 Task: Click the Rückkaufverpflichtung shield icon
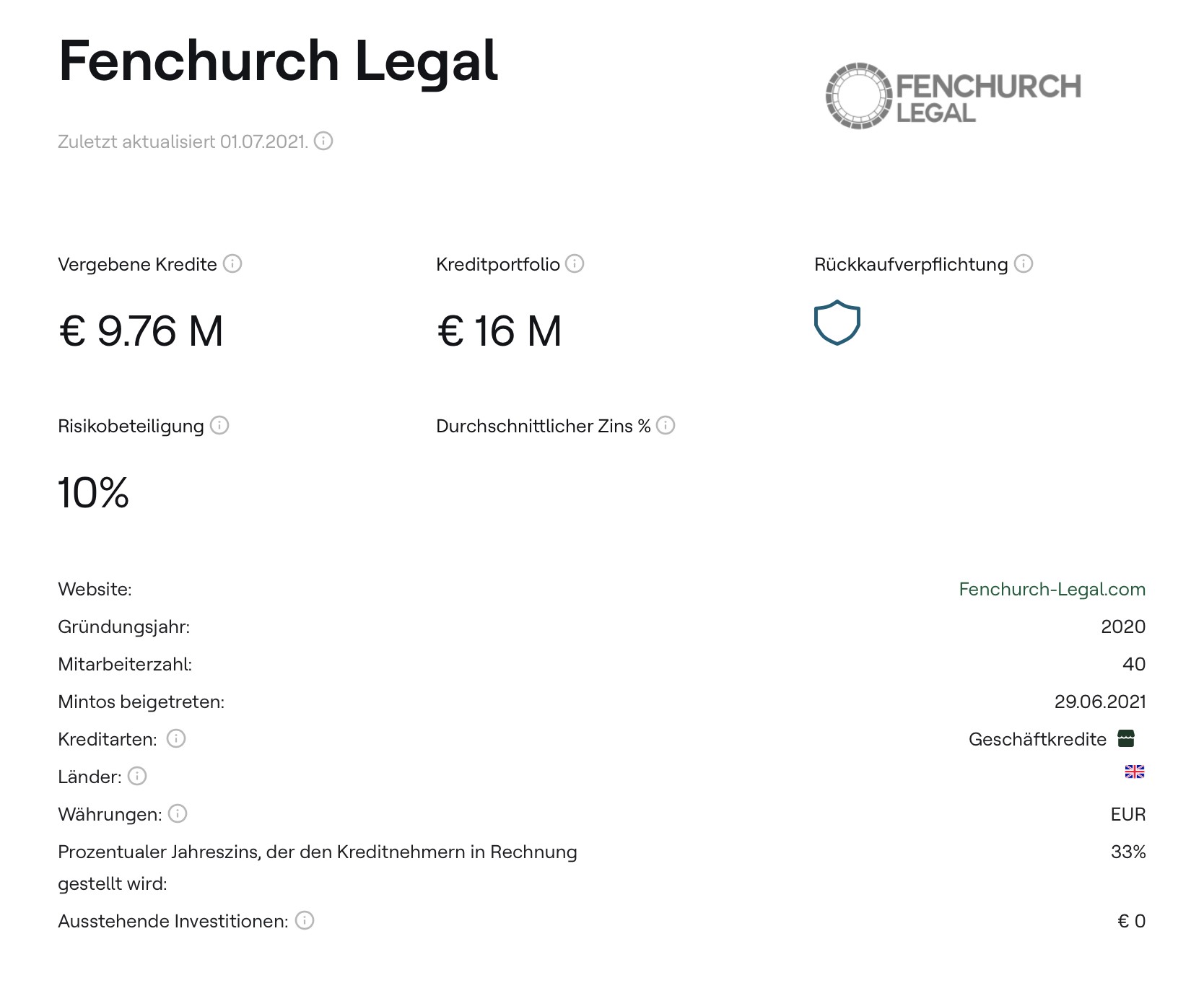[837, 323]
